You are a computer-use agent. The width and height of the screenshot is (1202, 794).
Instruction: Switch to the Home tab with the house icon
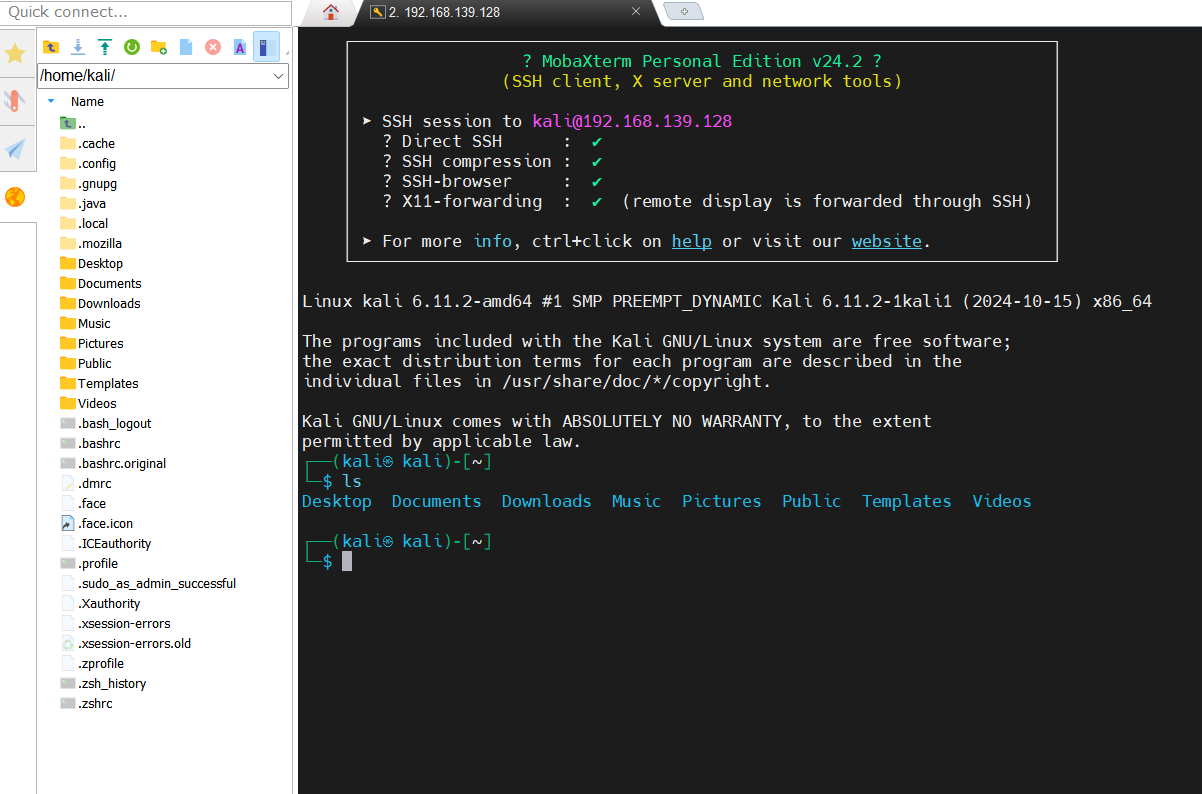(x=331, y=12)
